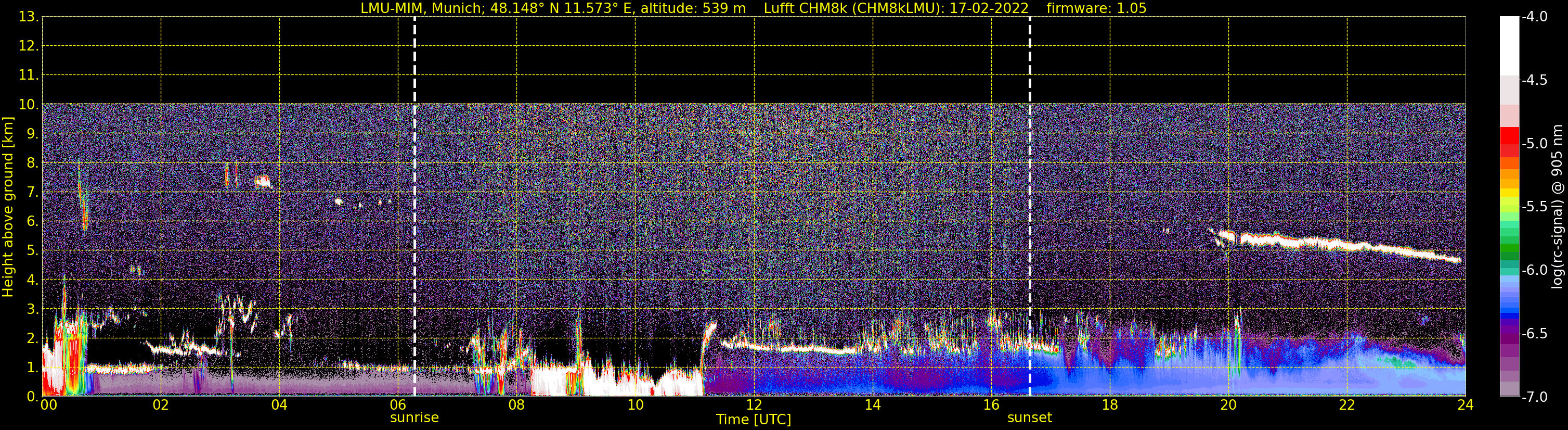
Task: Click the log(rc-signal) @ 905 nm colorbar title
Action: pyautogui.click(x=1557, y=207)
